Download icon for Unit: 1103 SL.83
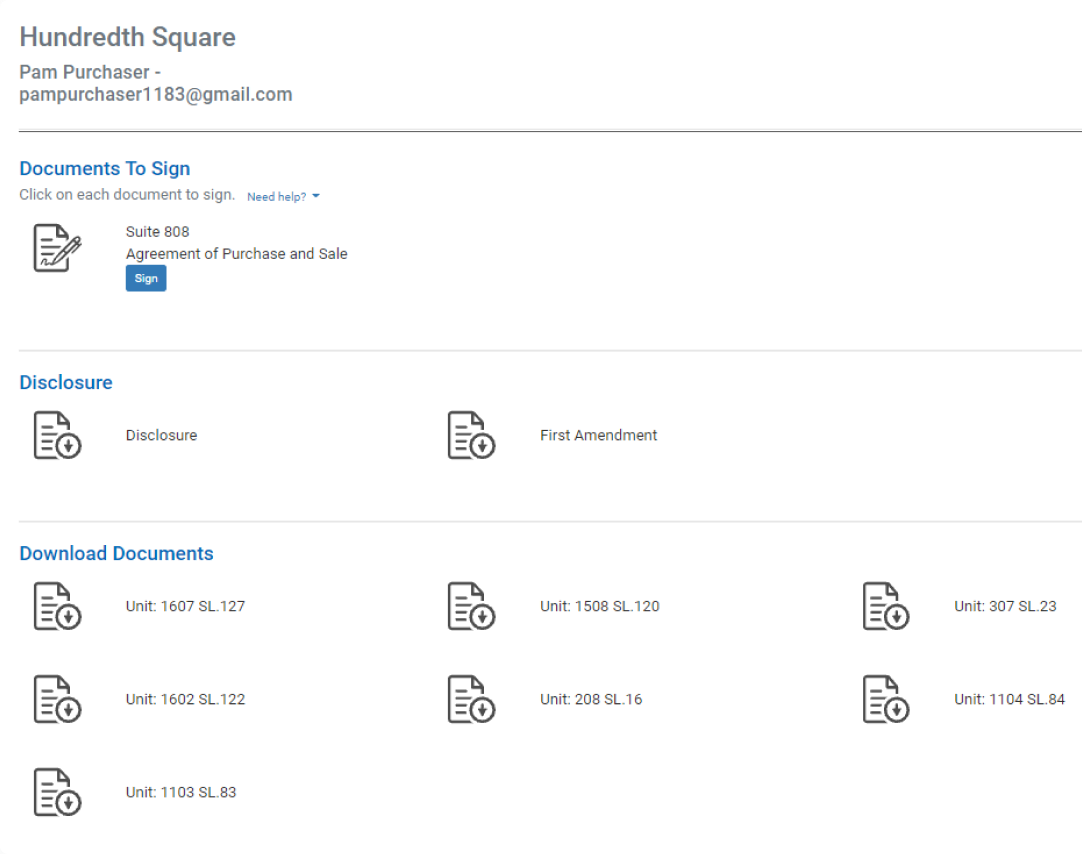 point(57,793)
